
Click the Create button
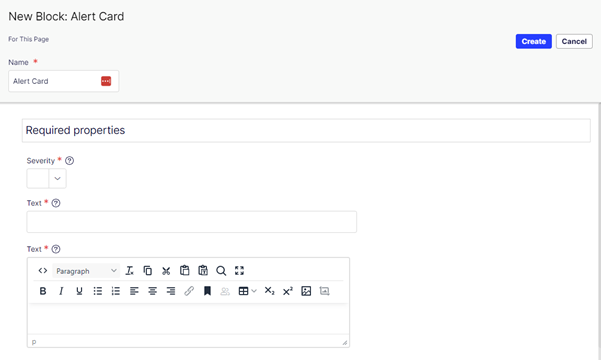tap(534, 41)
